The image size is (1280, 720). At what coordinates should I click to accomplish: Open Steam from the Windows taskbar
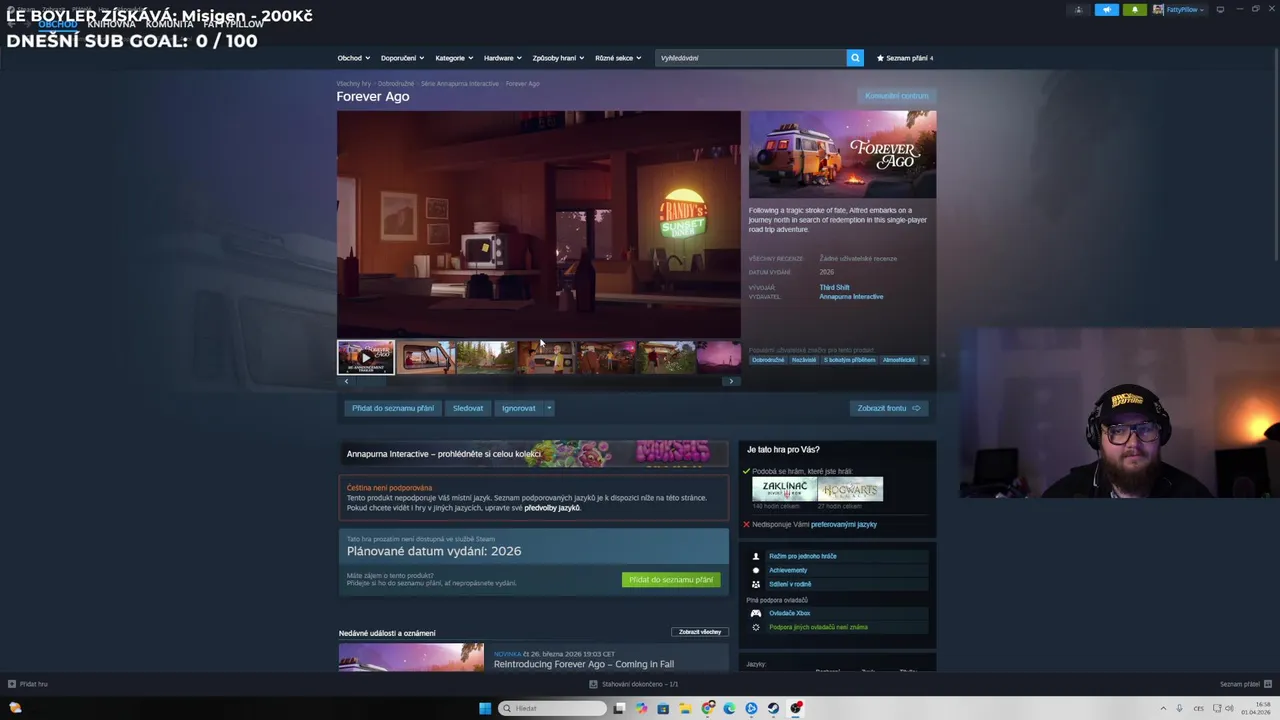[x=773, y=708]
